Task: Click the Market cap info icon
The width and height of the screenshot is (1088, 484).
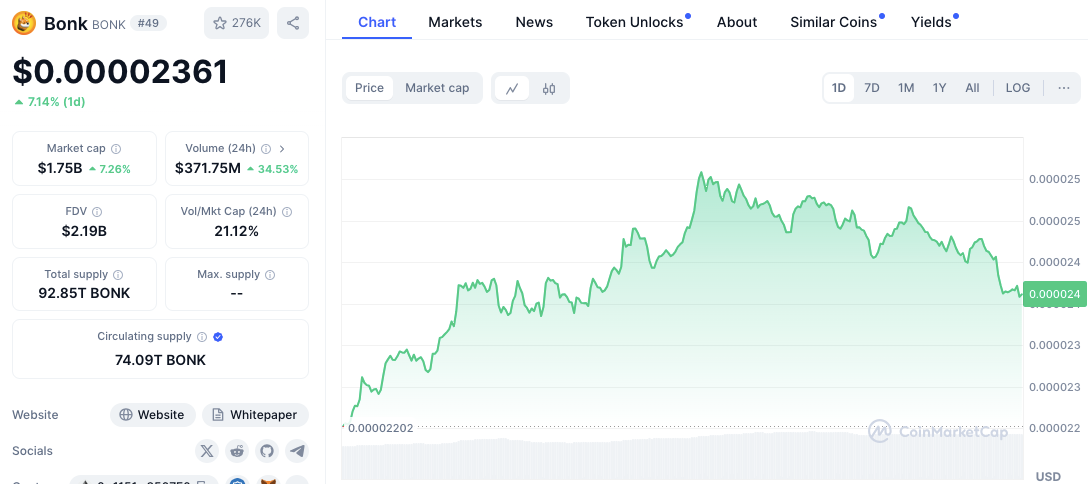Action: pos(116,149)
